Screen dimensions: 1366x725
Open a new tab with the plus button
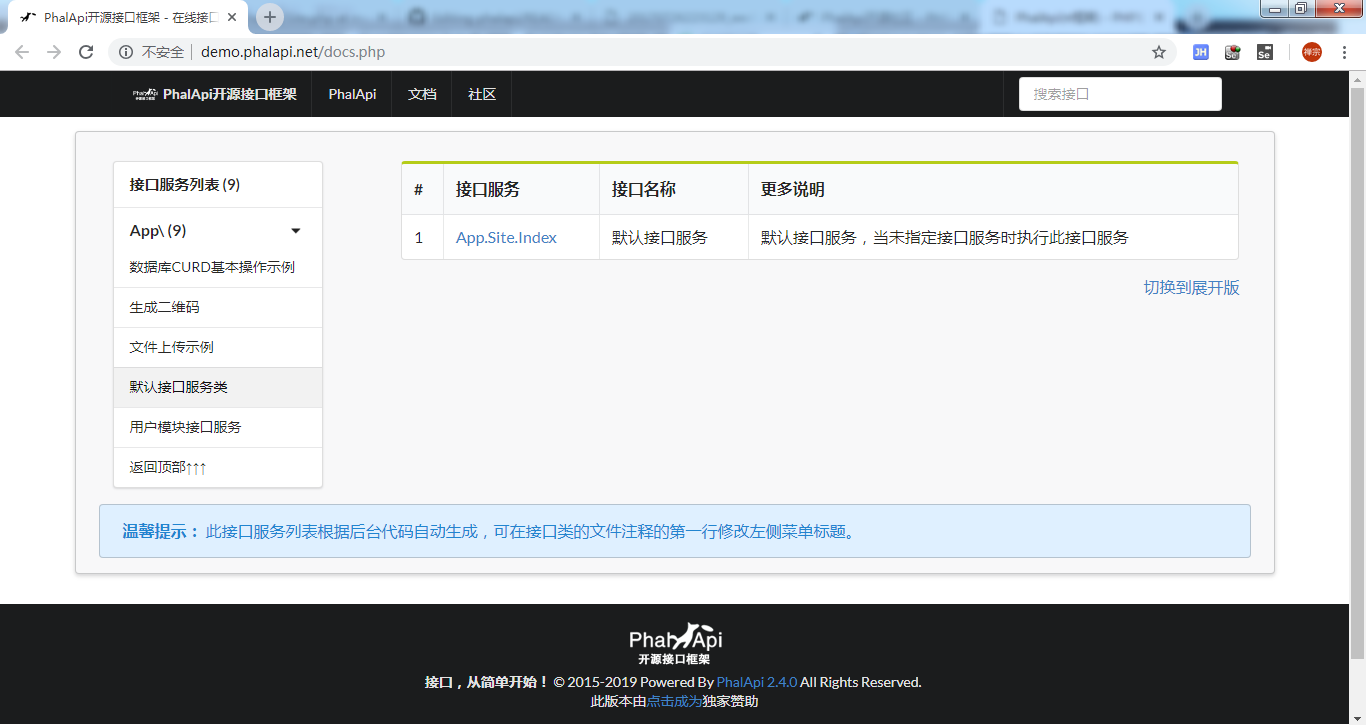click(270, 17)
